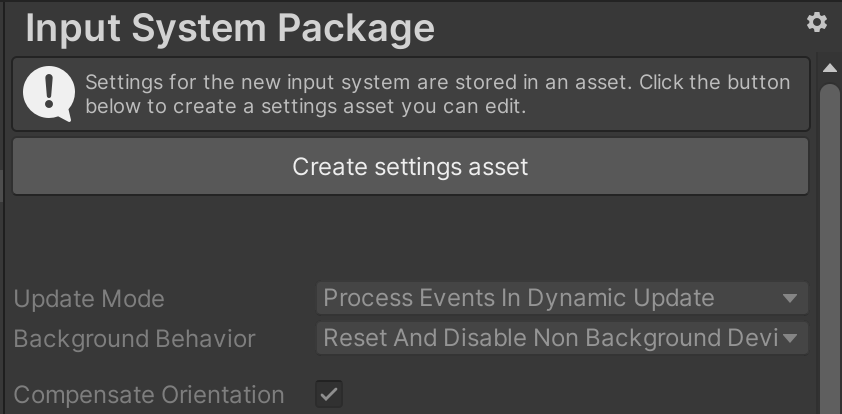Click the vertical scrollbar thumb

pyautogui.click(x=829, y=250)
